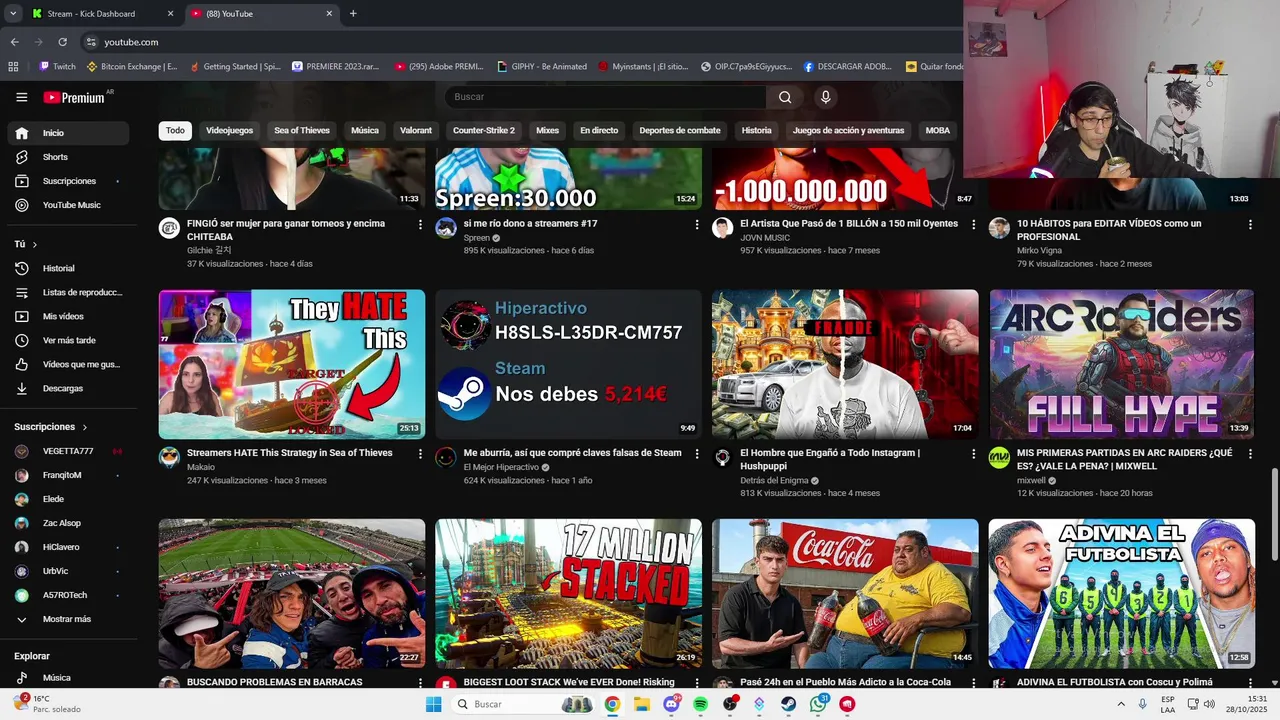The image size is (1280, 720).
Task: Open the mixwell channel avatar
Action: (999, 457)
